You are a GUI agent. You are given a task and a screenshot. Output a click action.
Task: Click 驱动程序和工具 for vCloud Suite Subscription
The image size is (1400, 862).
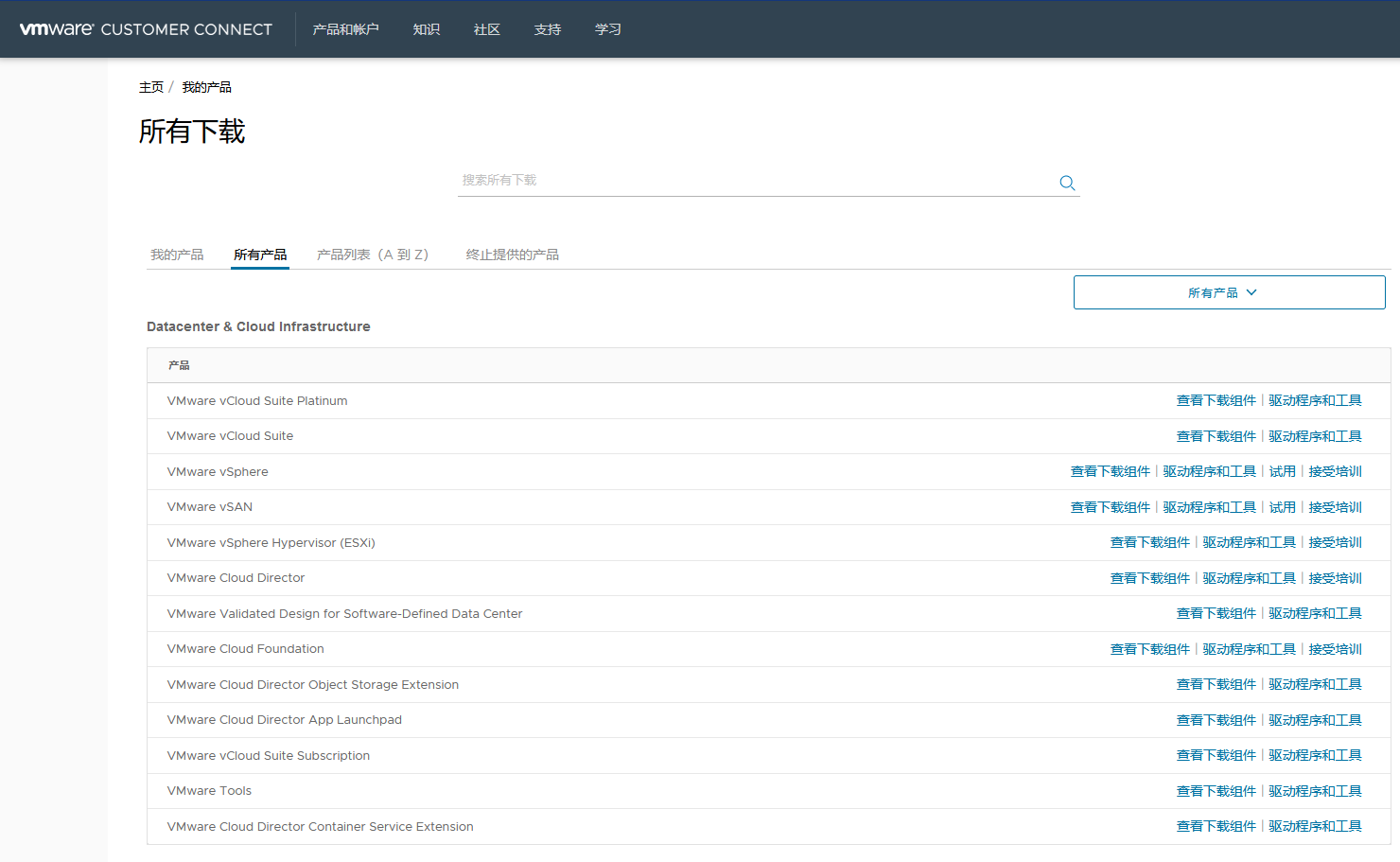[x=1315, y=755]
